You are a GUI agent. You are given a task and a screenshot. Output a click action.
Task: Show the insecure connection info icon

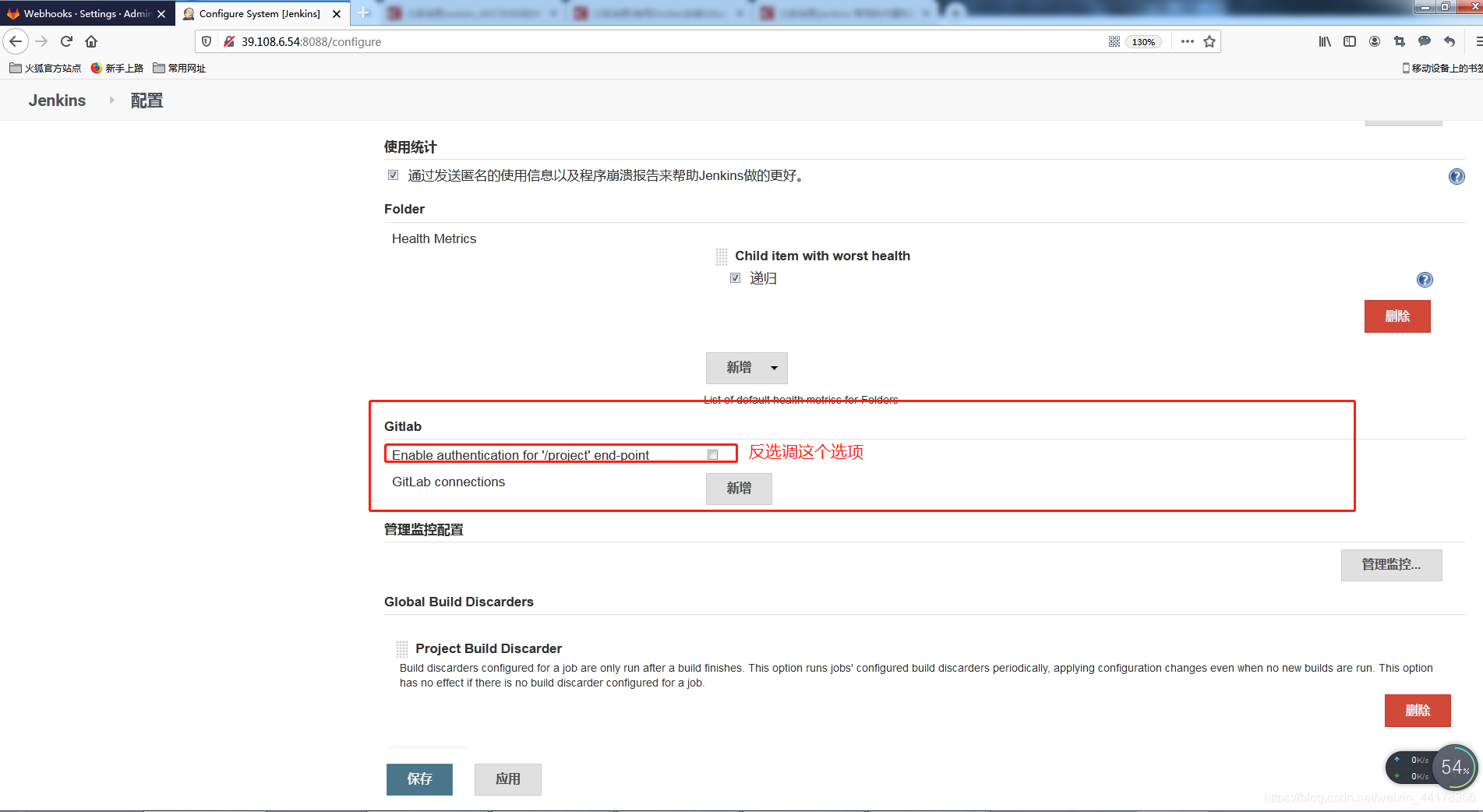tap(229, 41)
